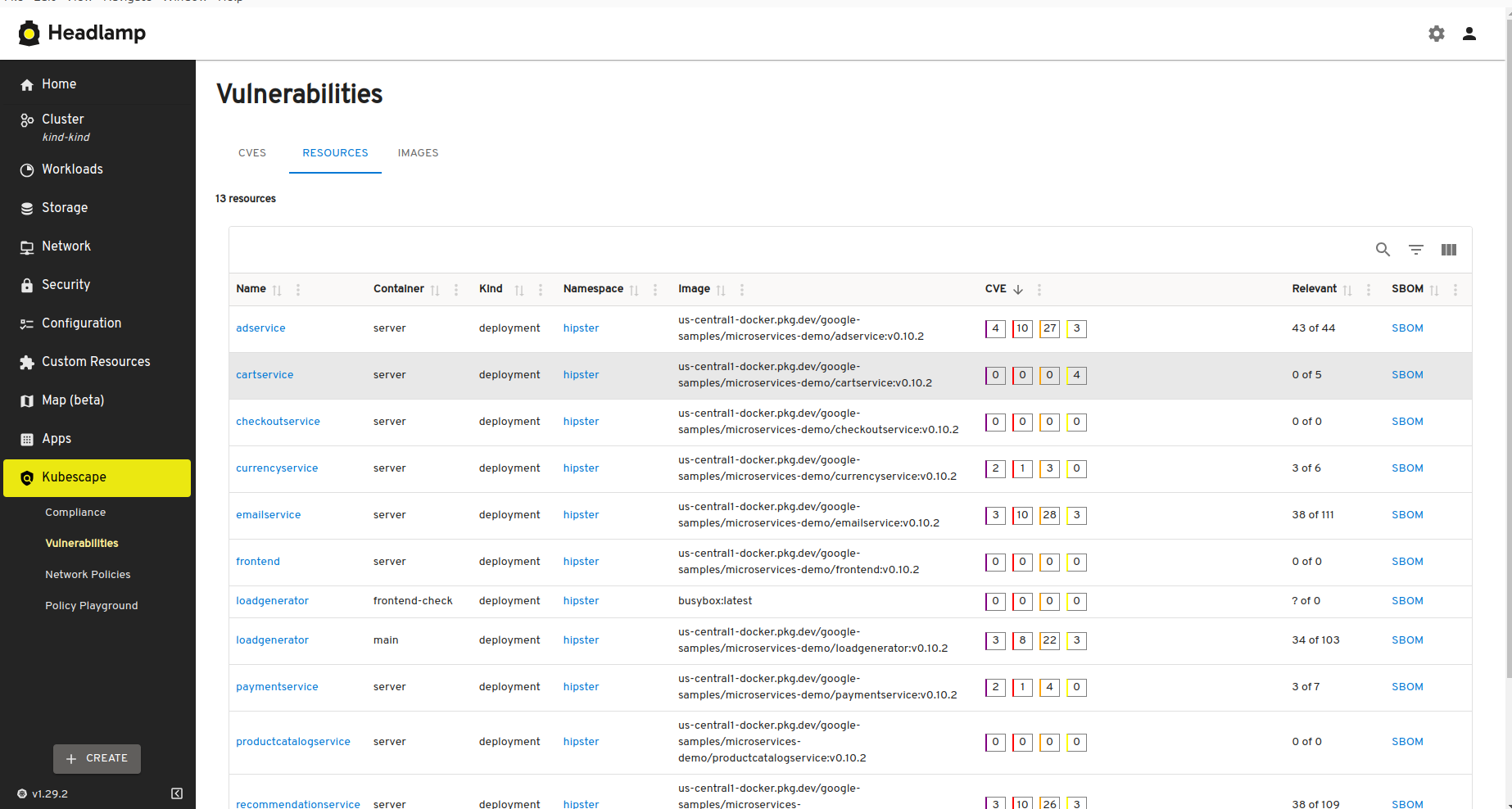
Task: Open the Kubescape sidebar section
Action: [97, 477]
